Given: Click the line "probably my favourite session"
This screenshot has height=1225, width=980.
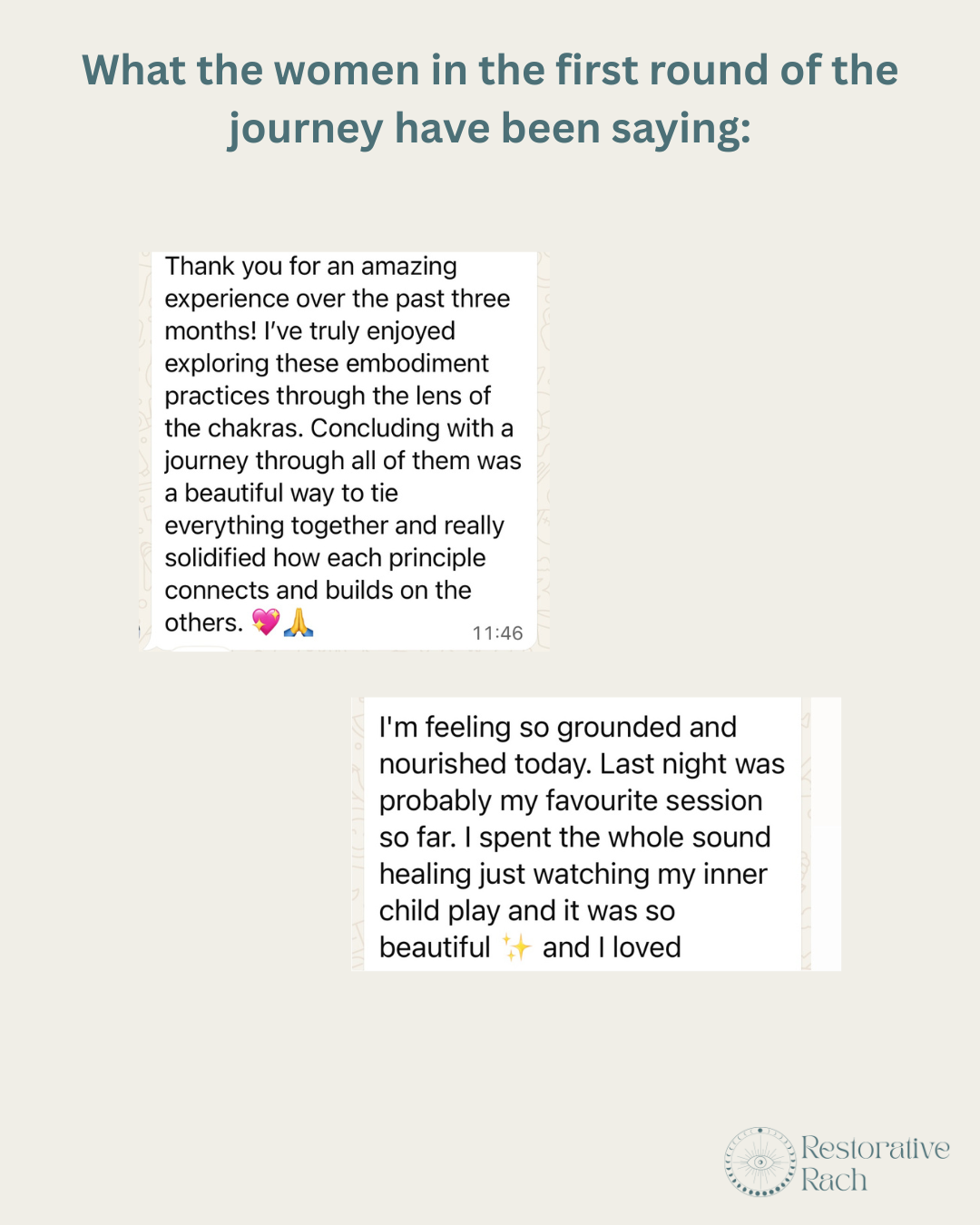Looking at the screenshot, I should [x=570, y=800].
